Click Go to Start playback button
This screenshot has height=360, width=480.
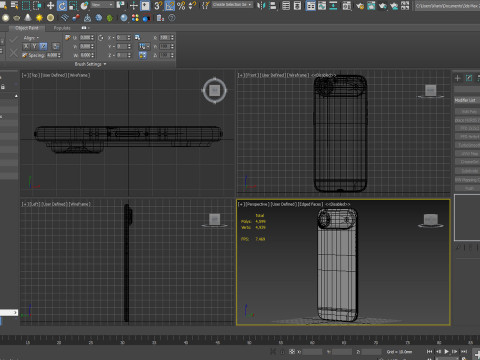pyautogui.click(x=429, y=351)
